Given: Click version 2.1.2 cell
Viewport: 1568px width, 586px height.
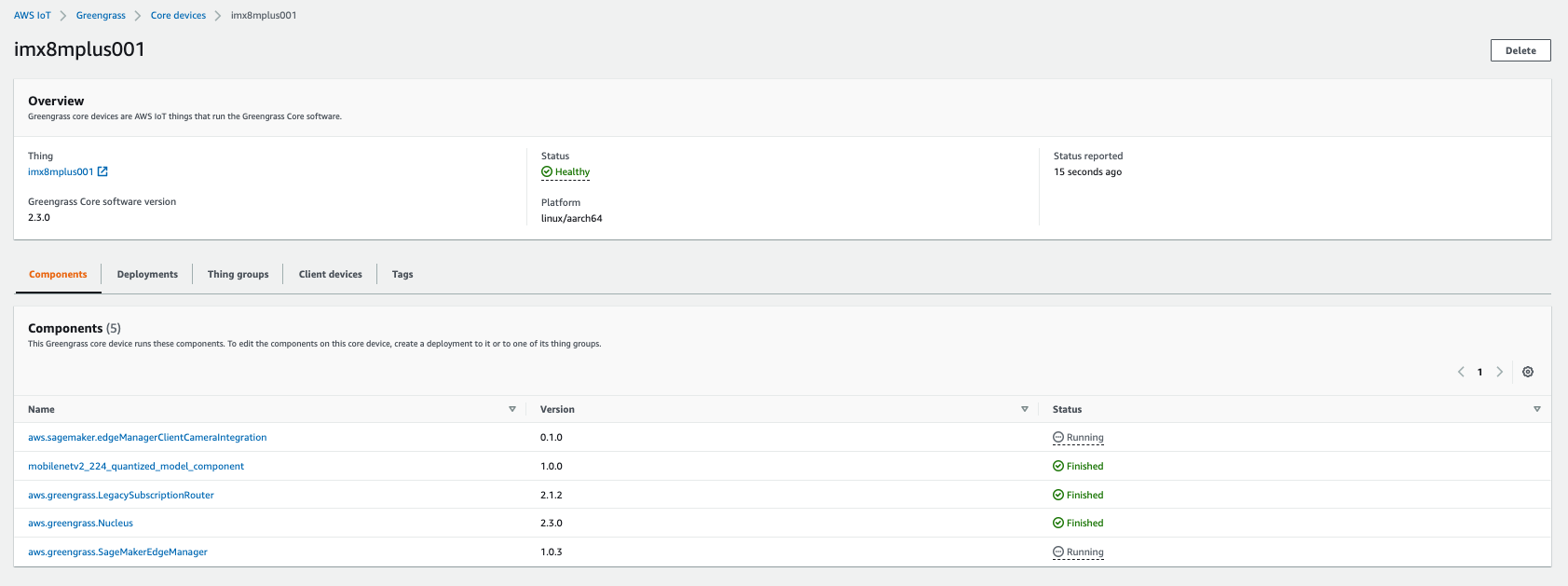Looking at the screenshot, I should click(x=552, y=495).
